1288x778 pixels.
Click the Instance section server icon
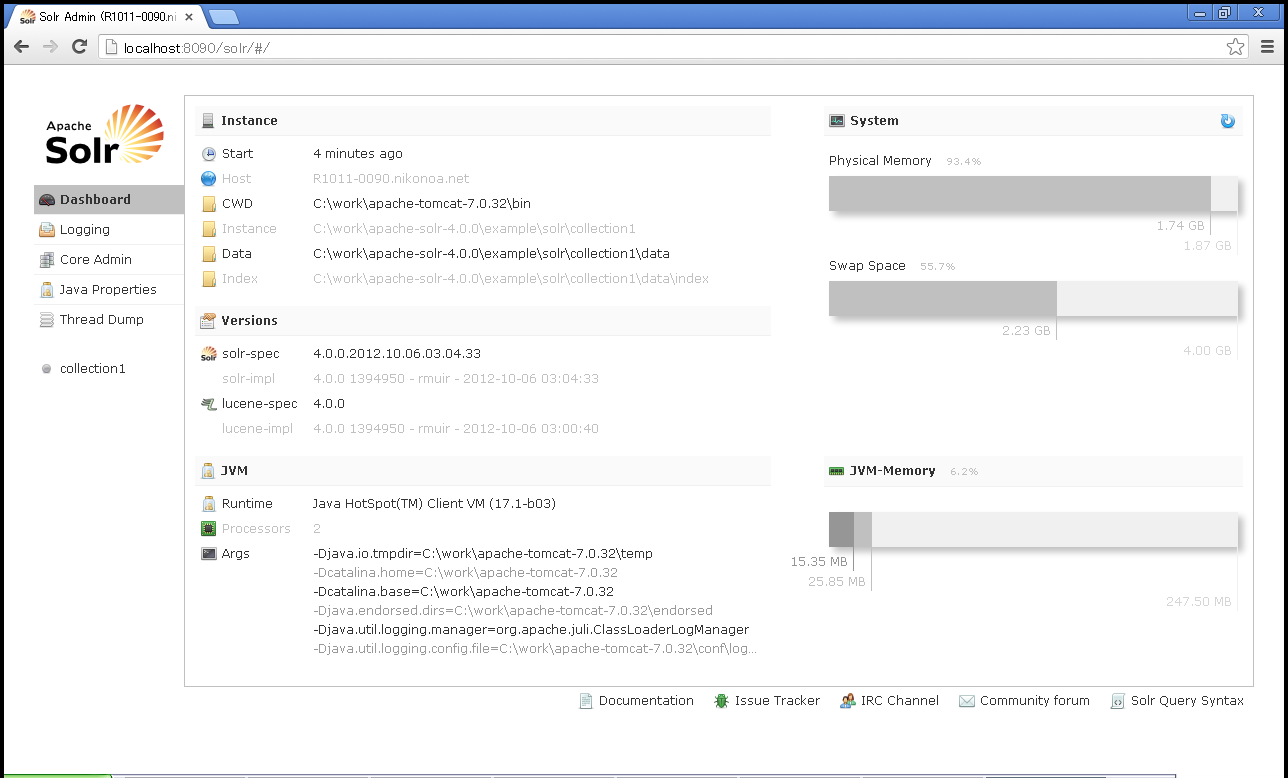click(208, 121)
